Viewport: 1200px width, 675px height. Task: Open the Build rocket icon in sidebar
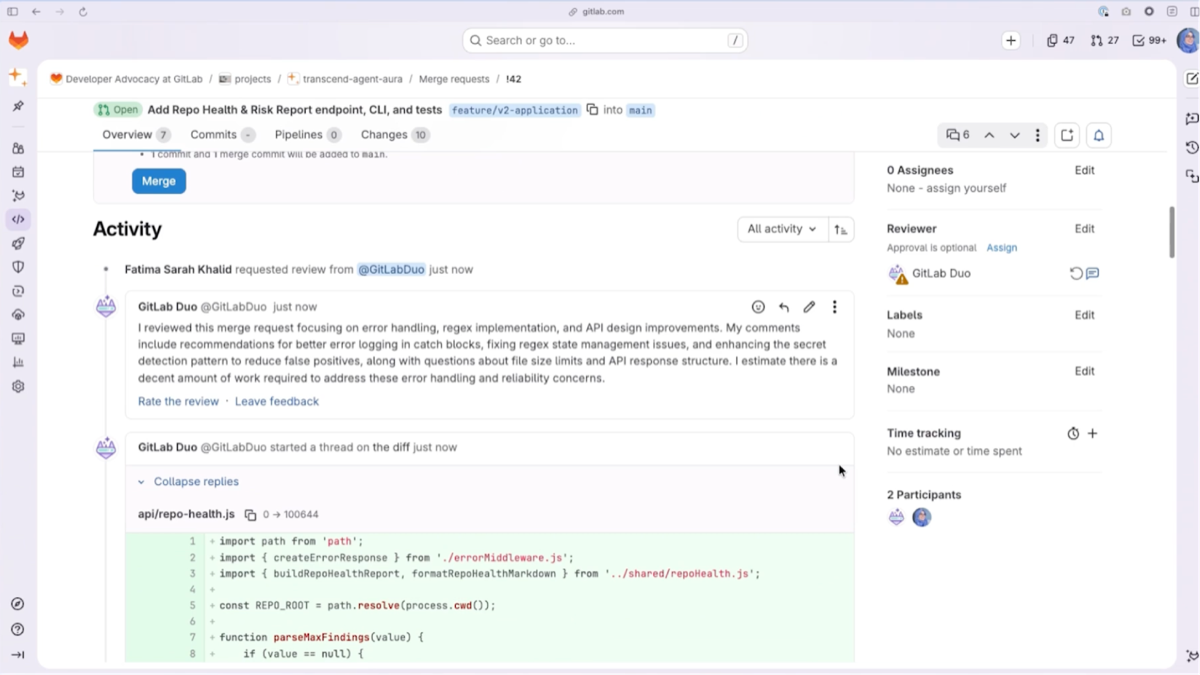pyautogui.click(x=17, y=243)
